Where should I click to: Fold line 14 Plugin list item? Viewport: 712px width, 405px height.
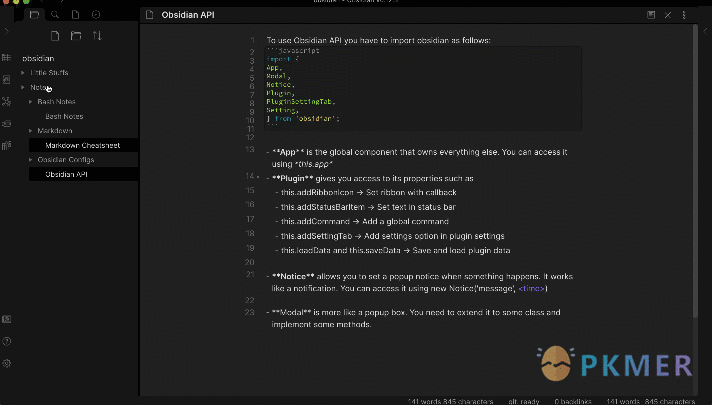click(x=258, y=177)
